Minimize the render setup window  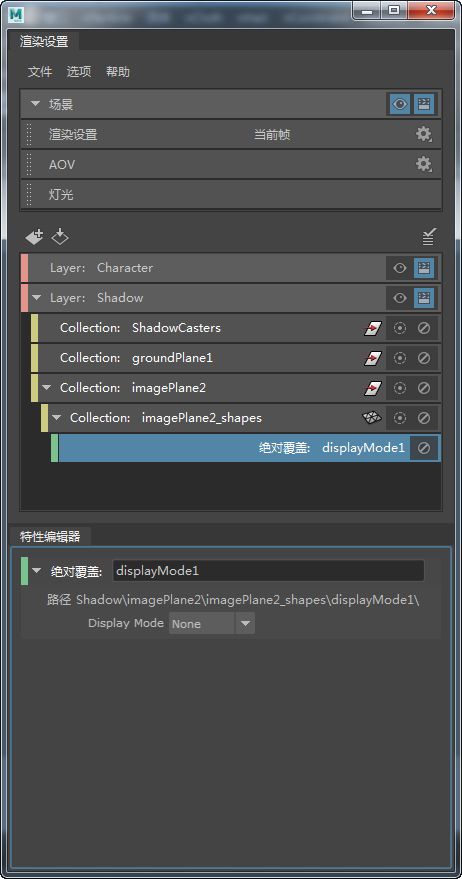368,10
